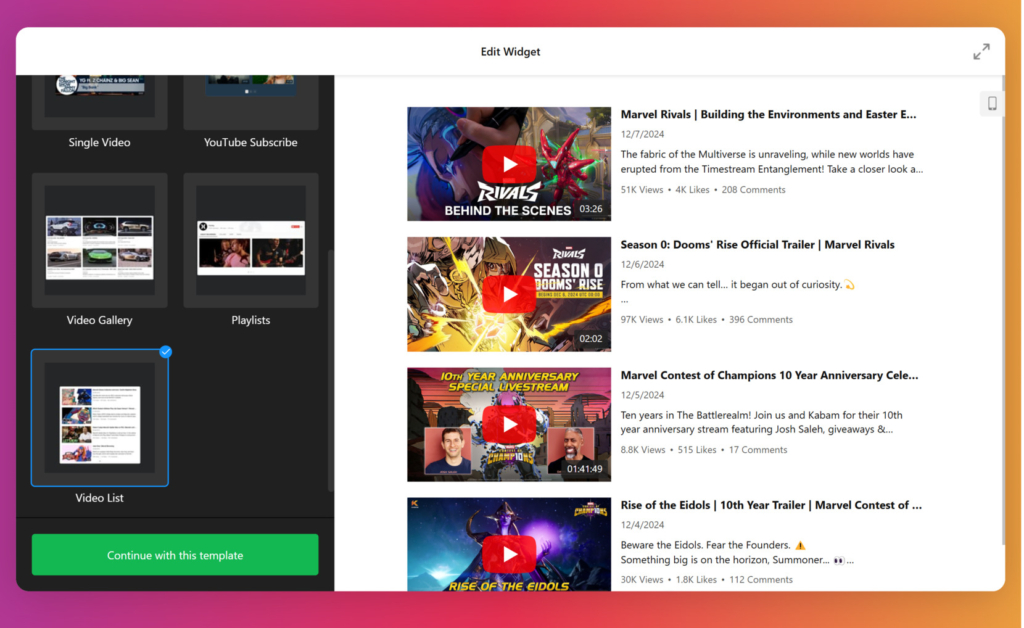Viewport: 1024px width, 628px height.
Task: Select the YouTube Subscribe template
Action: coord(249,100)
